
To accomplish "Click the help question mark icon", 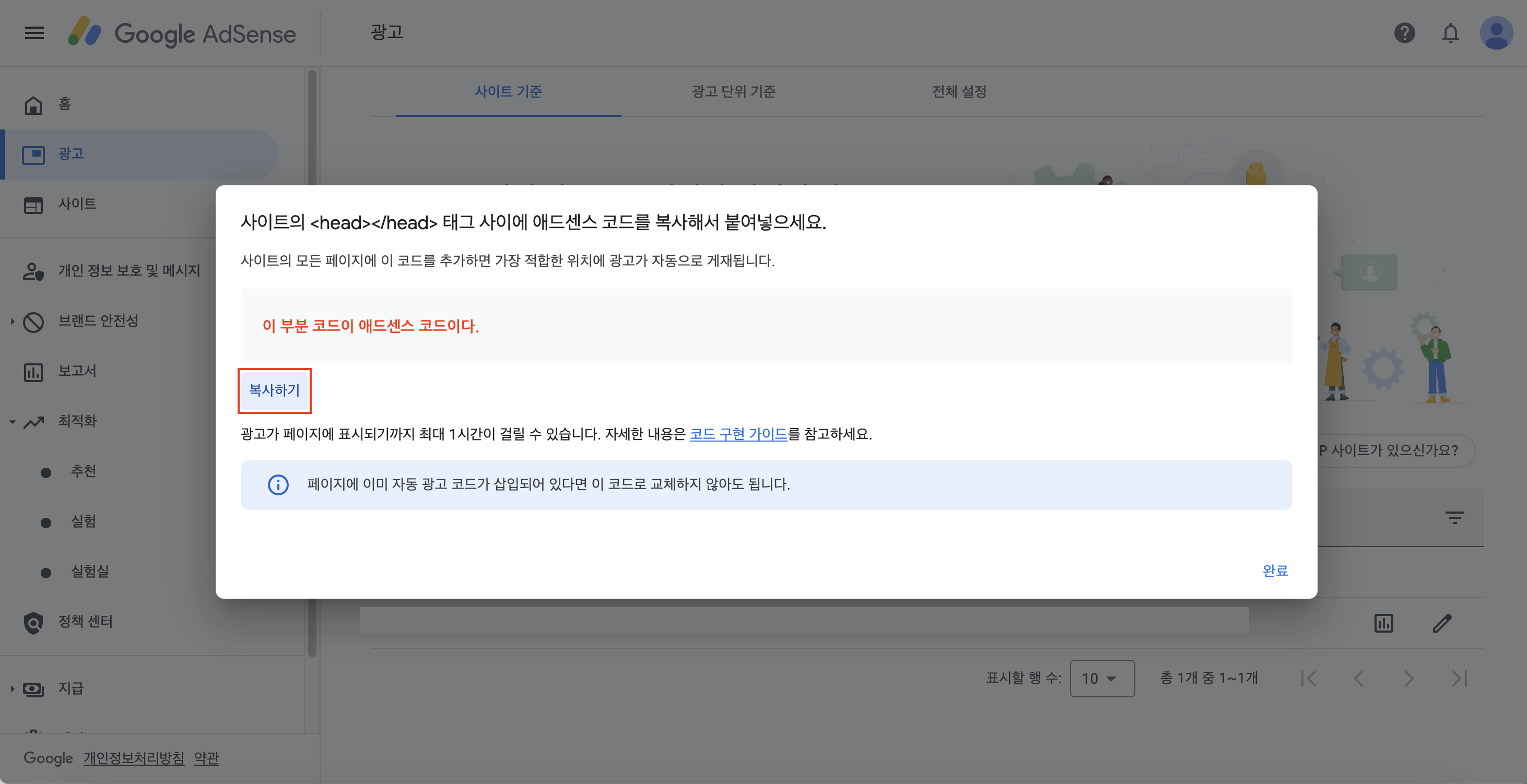I will 1404,33.
